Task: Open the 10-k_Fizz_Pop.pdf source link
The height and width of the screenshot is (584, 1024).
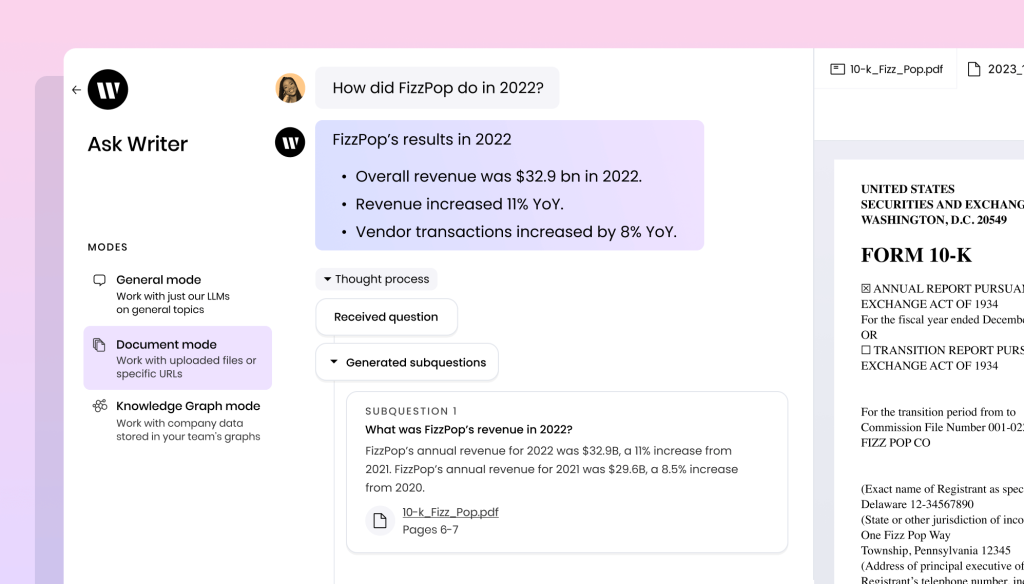Action: [x=450, y=512]
